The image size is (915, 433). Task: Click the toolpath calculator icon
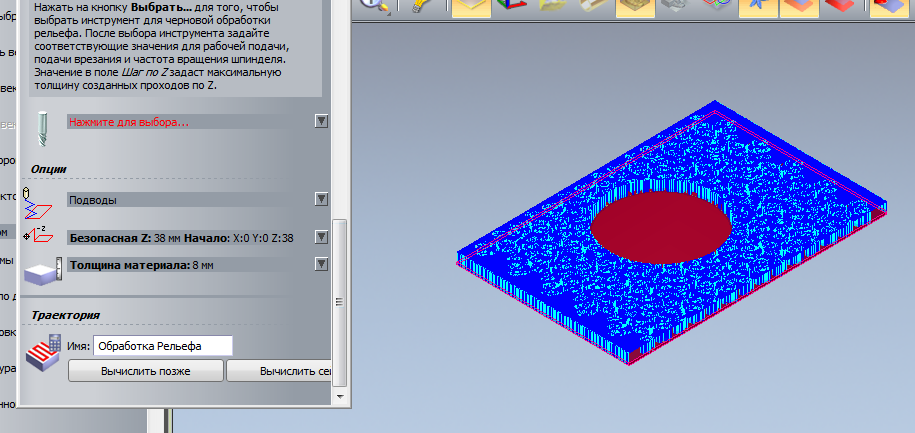point(44,352)
